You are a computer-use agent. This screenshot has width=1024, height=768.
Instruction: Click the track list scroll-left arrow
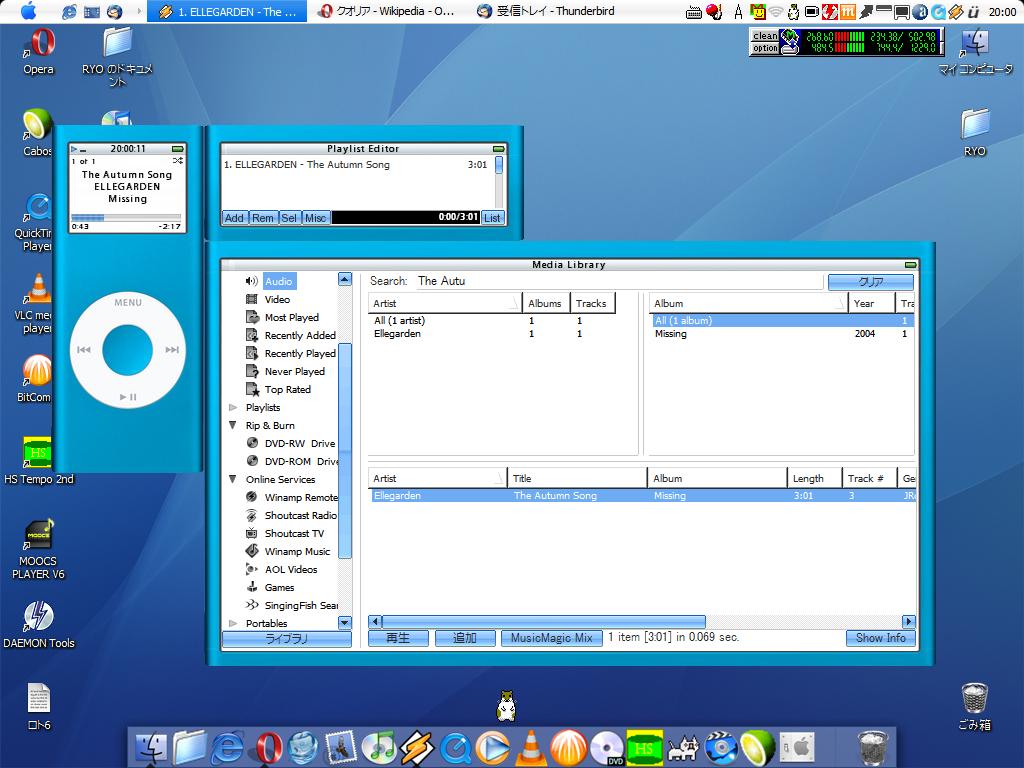[x=375, y=621]
